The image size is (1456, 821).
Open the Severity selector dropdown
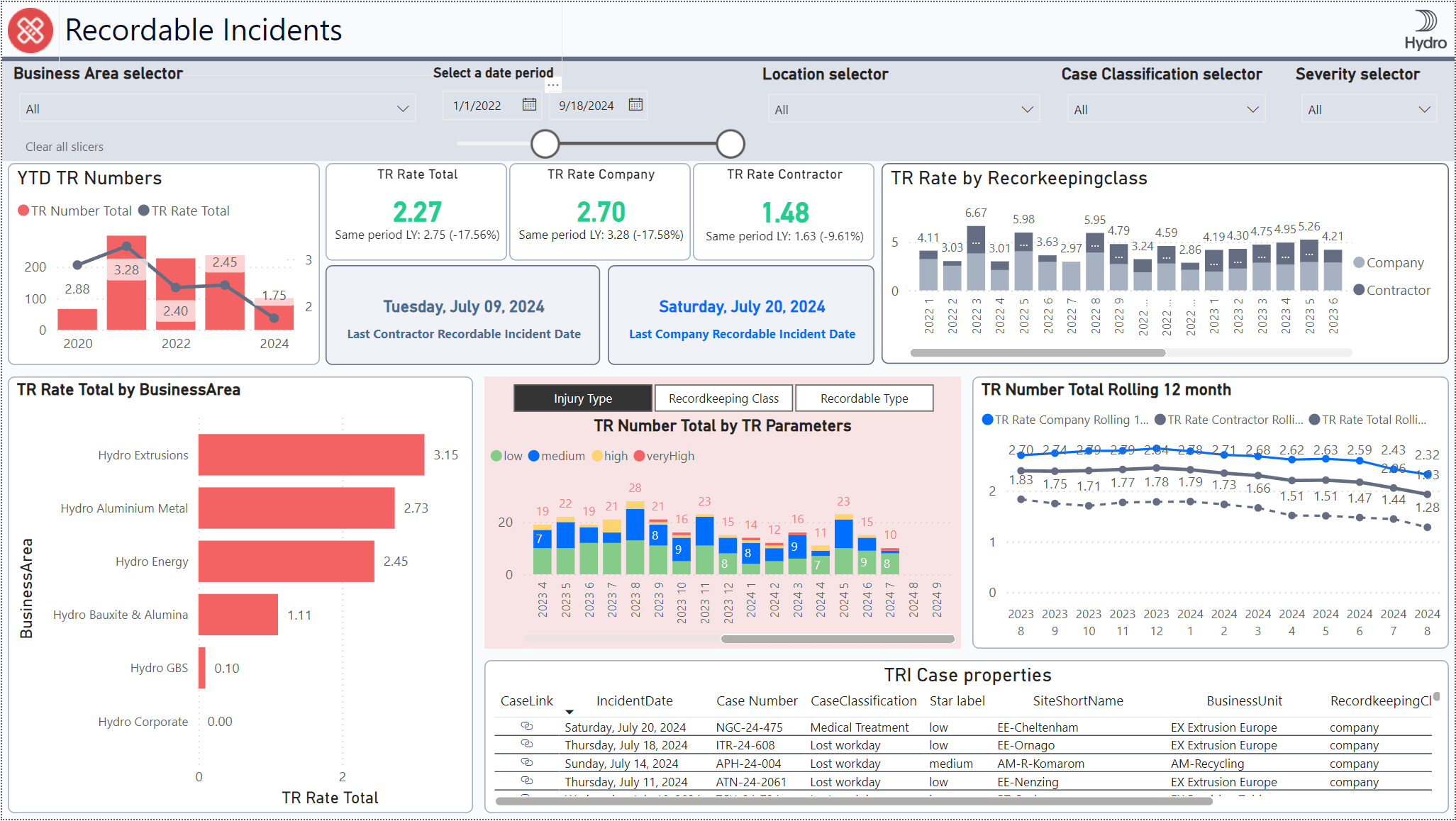pos(1426,108)
